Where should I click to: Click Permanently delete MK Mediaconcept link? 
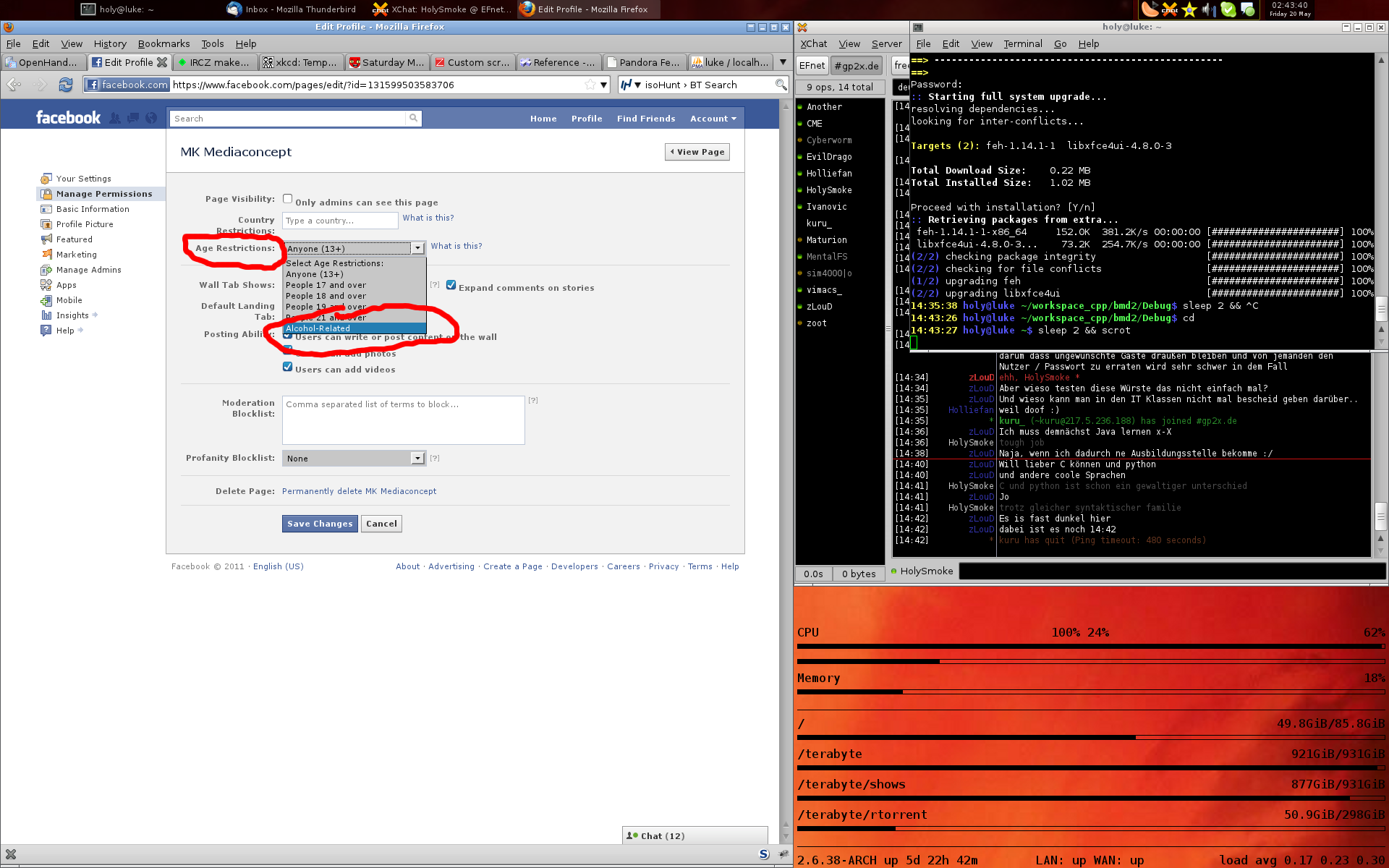tap(359, 491)
